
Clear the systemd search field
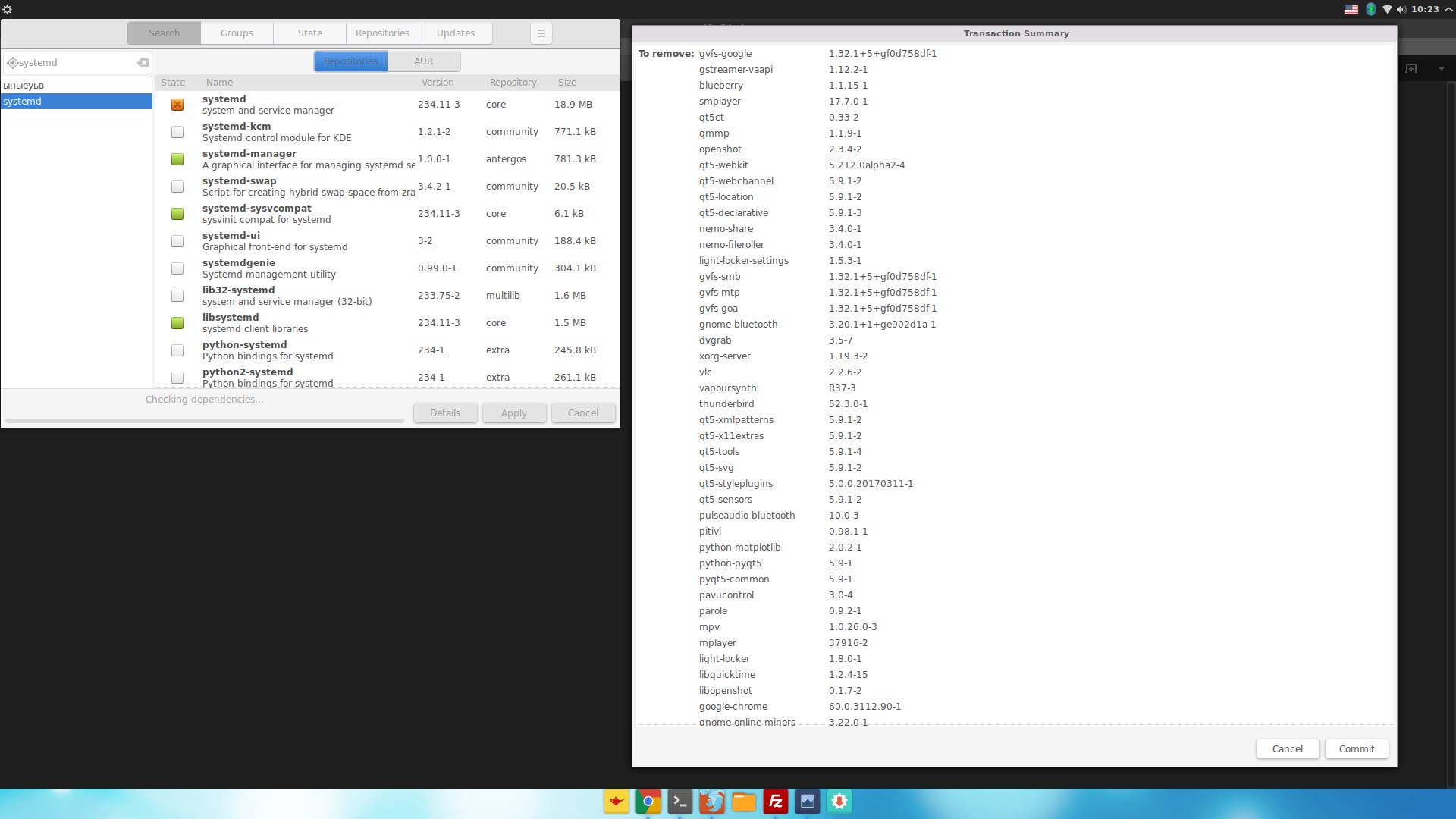coord(143,63)
